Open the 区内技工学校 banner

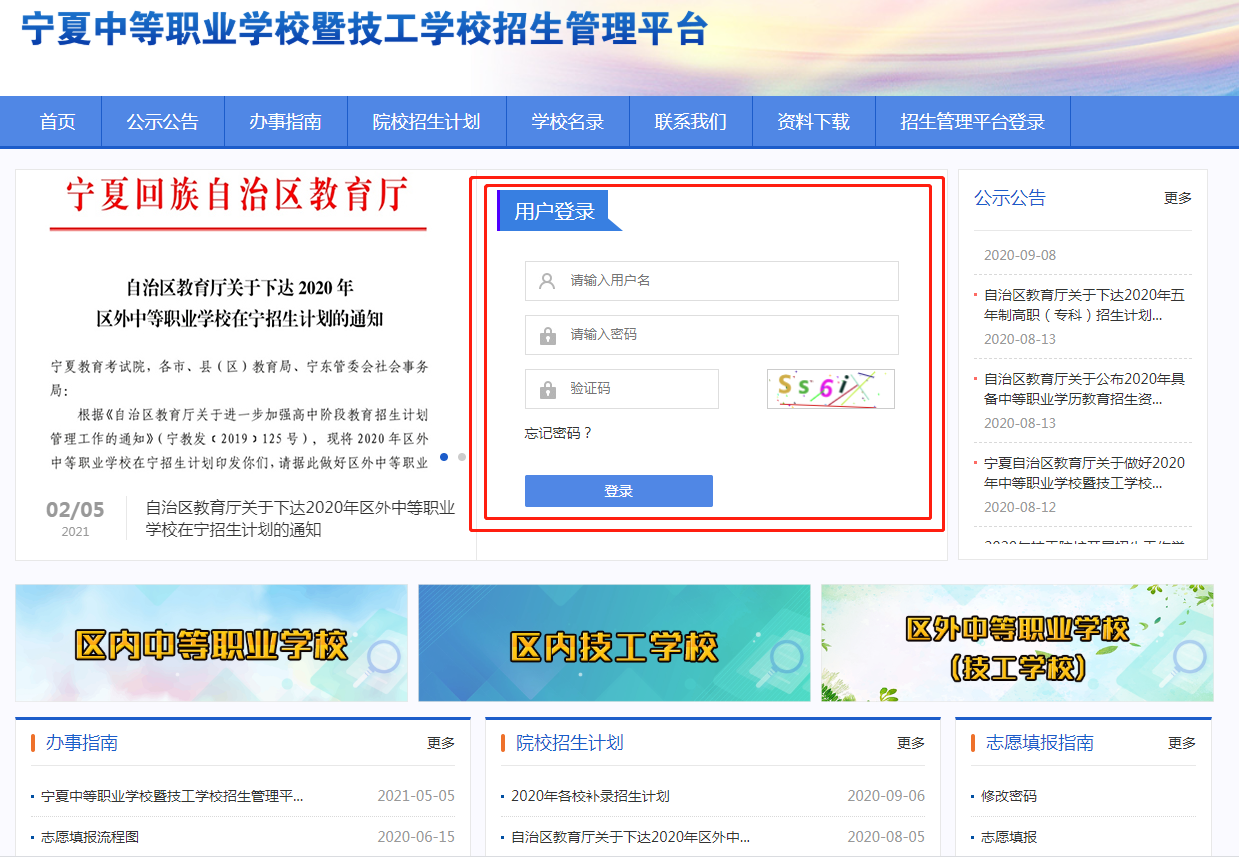pyautogui.click(x=614, y=643)
